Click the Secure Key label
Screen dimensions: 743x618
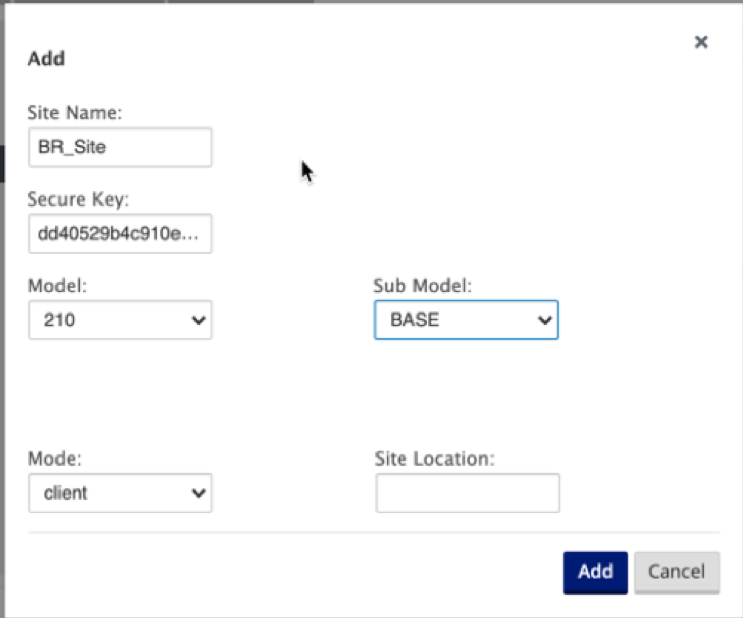coord(78,200)
